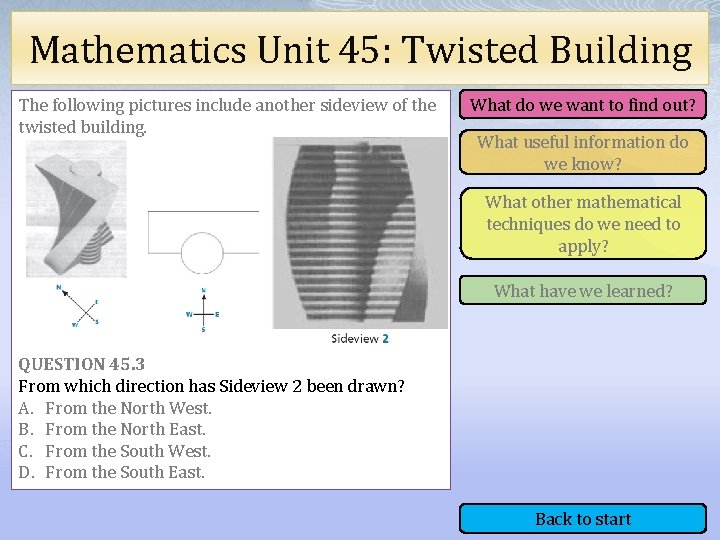This screenshot has width=720, height=540.
Task: Select 'What other mathematical techniques' yellow button
Action: tap(583, 224)
